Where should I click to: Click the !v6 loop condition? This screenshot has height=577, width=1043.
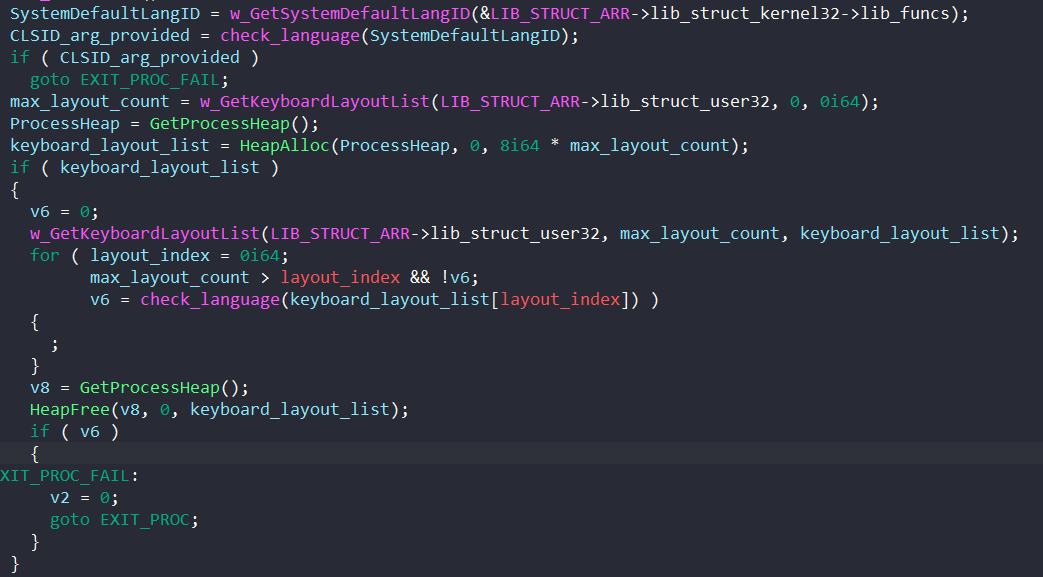click(x=455, y=278)
